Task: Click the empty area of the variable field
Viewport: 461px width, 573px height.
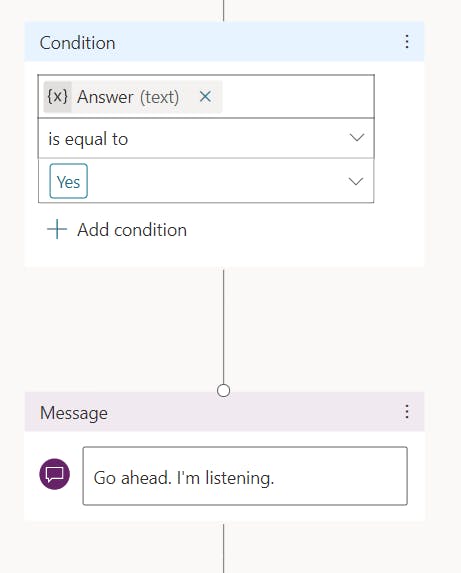Action: pyautogui.click(x=298, y=97)
